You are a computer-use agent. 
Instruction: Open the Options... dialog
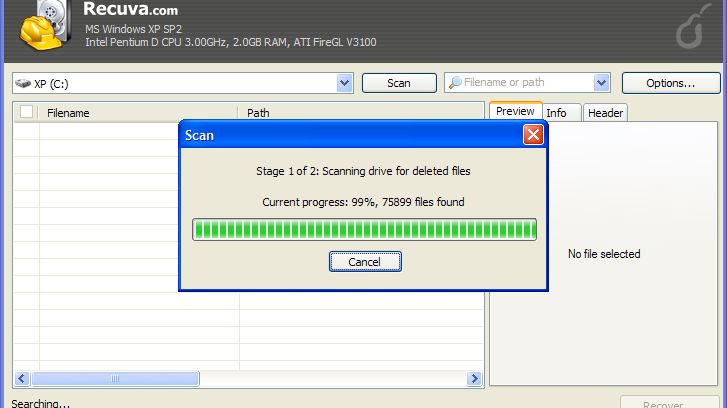[x=671, y=83]
